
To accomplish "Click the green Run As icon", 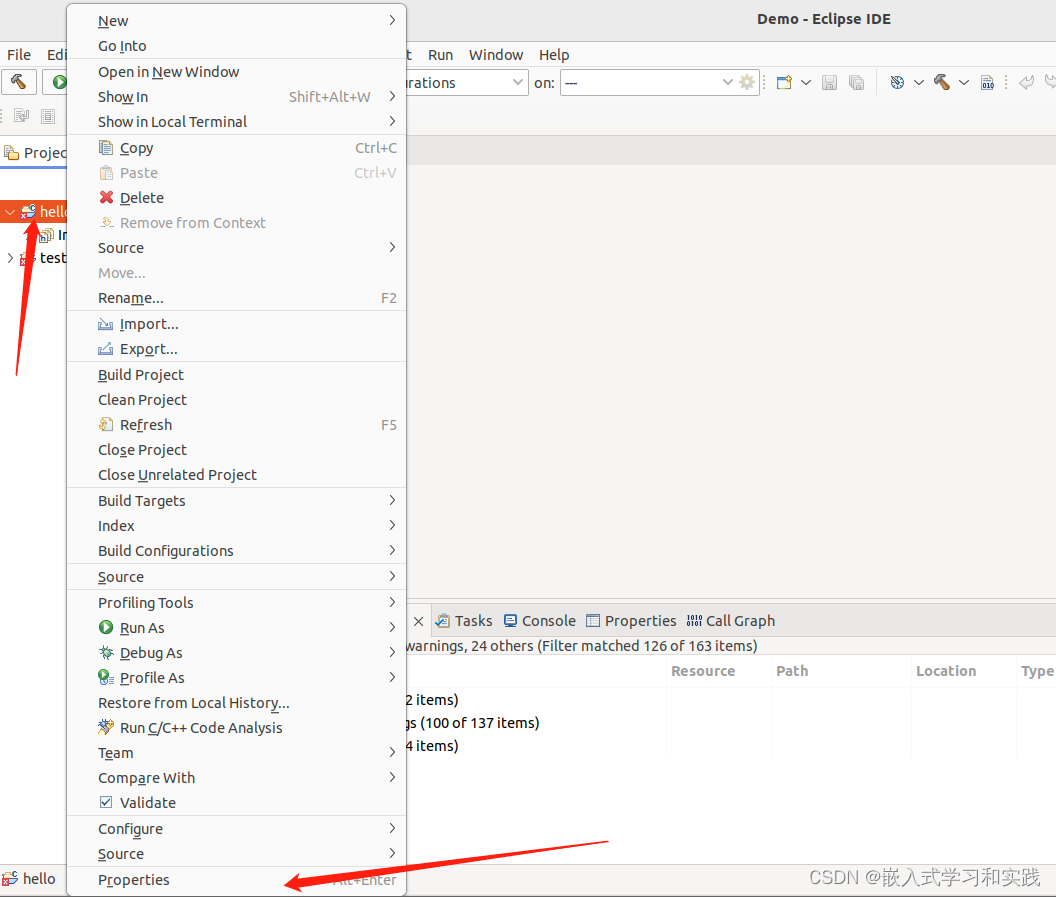I will (106, 627).
